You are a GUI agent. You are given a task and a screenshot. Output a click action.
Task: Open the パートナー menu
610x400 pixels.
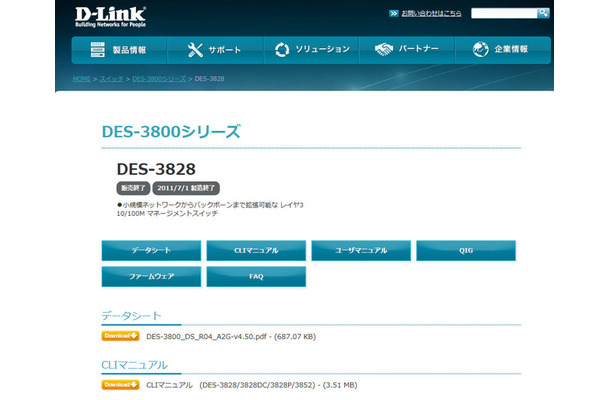click(x=407, y=50)
